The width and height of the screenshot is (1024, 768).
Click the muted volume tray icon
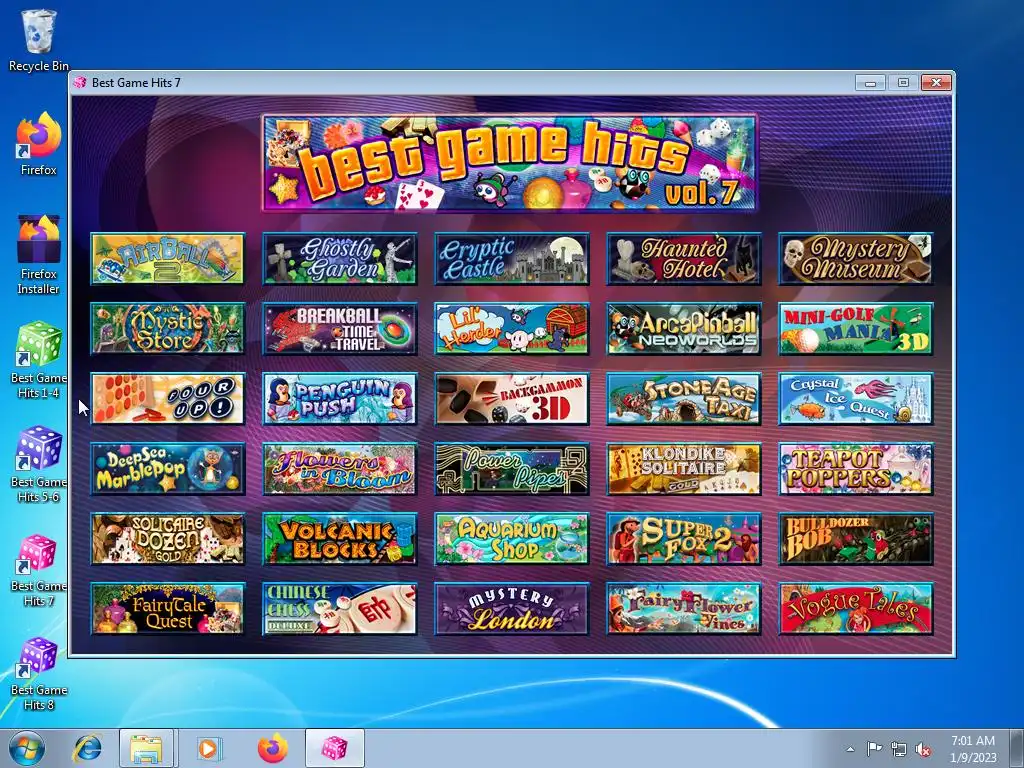923,749
